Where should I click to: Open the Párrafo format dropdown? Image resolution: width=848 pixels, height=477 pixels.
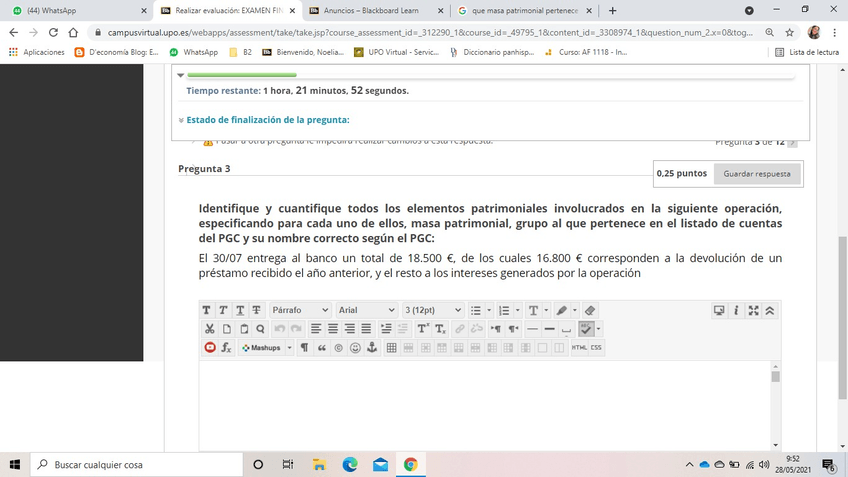pyautogui.click(x=301, y=311)
